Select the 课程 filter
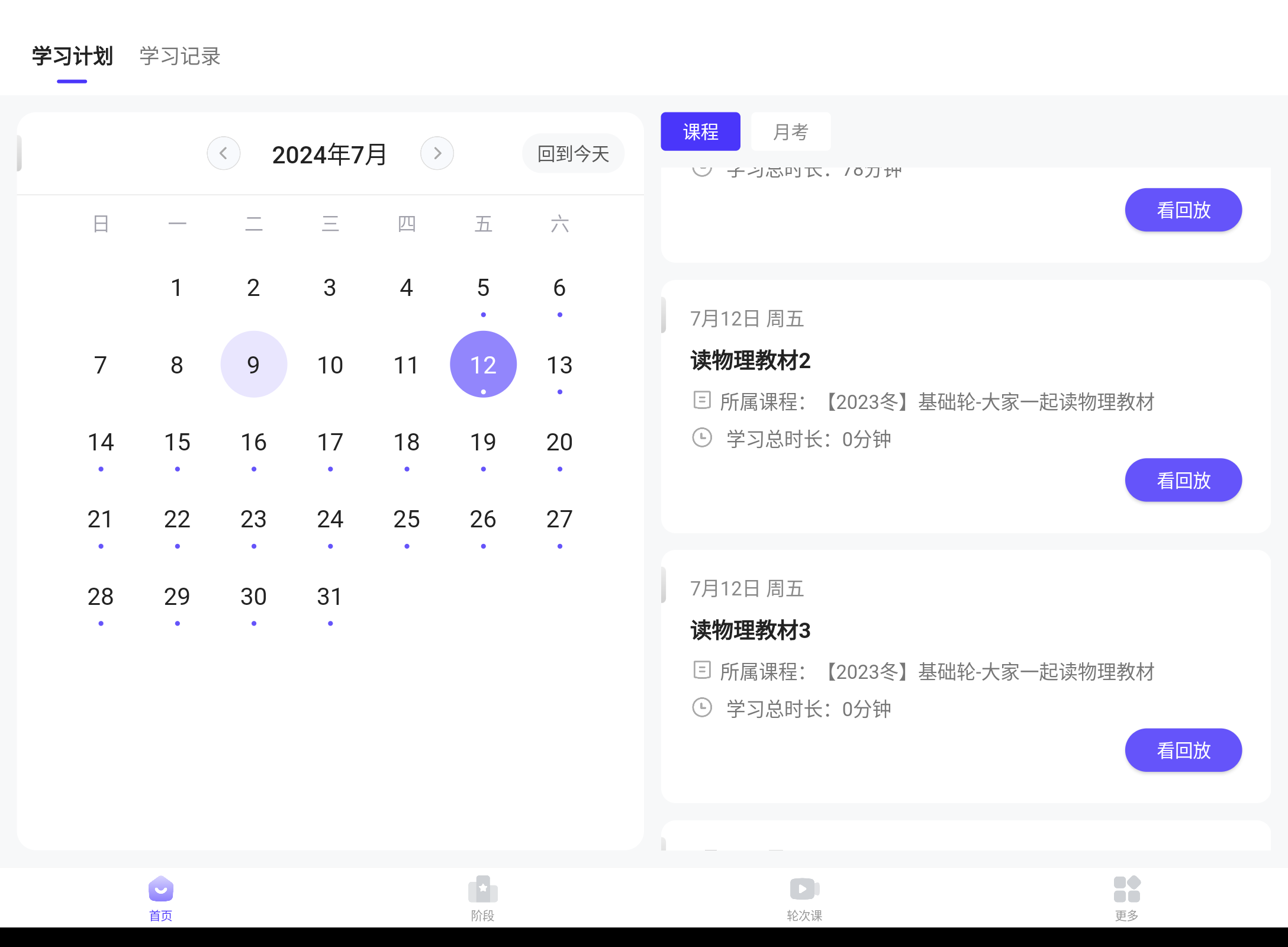Screen dimensions: 1288x947 [x=700, y=131]
